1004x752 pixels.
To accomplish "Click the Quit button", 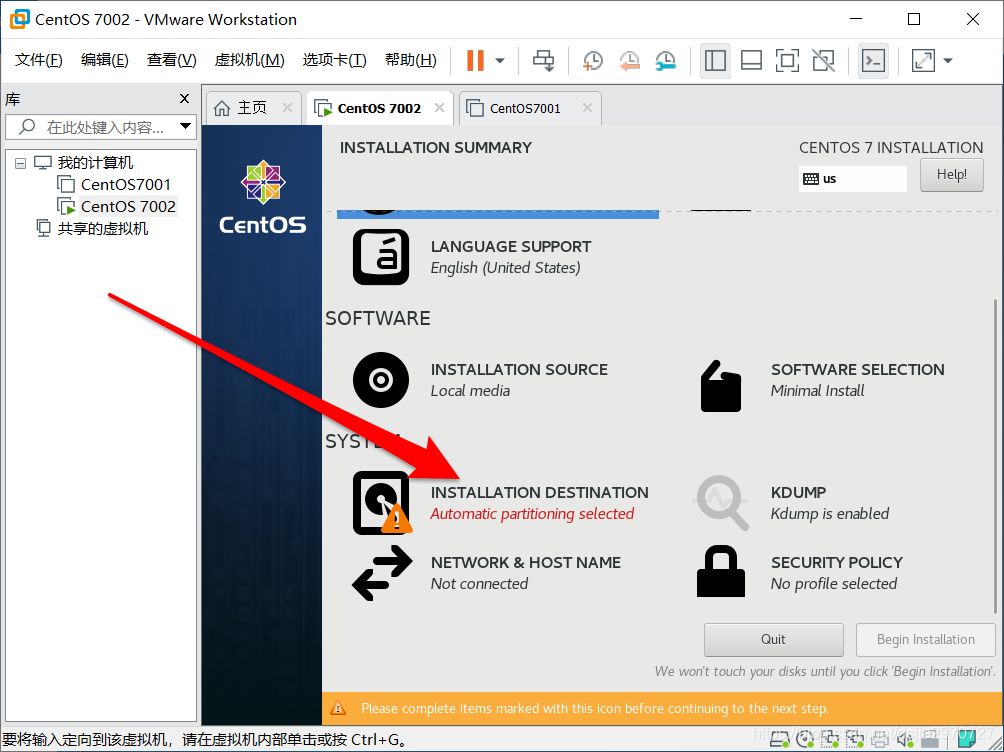I will point(773,639).
